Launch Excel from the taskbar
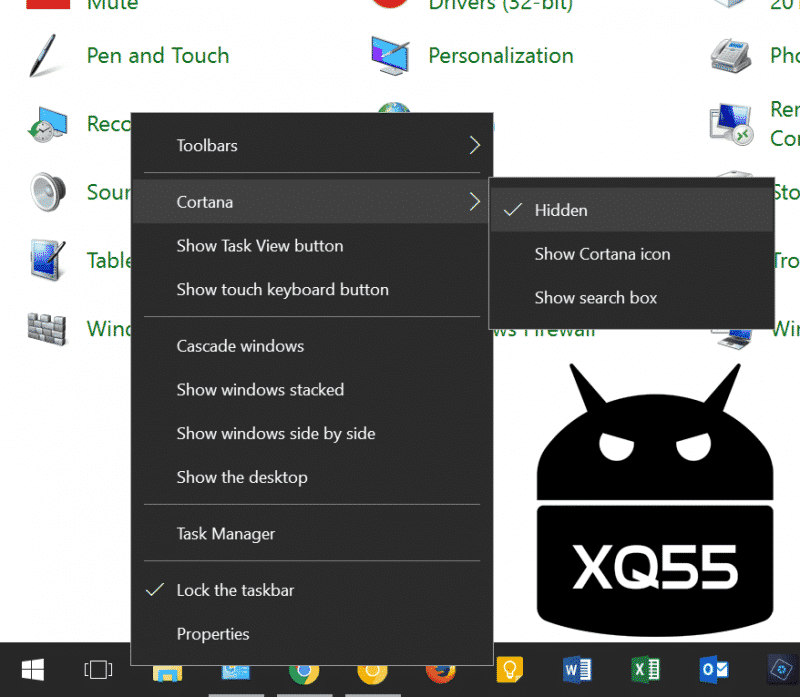This screenshot has height=697, width=800. (646, 669)
